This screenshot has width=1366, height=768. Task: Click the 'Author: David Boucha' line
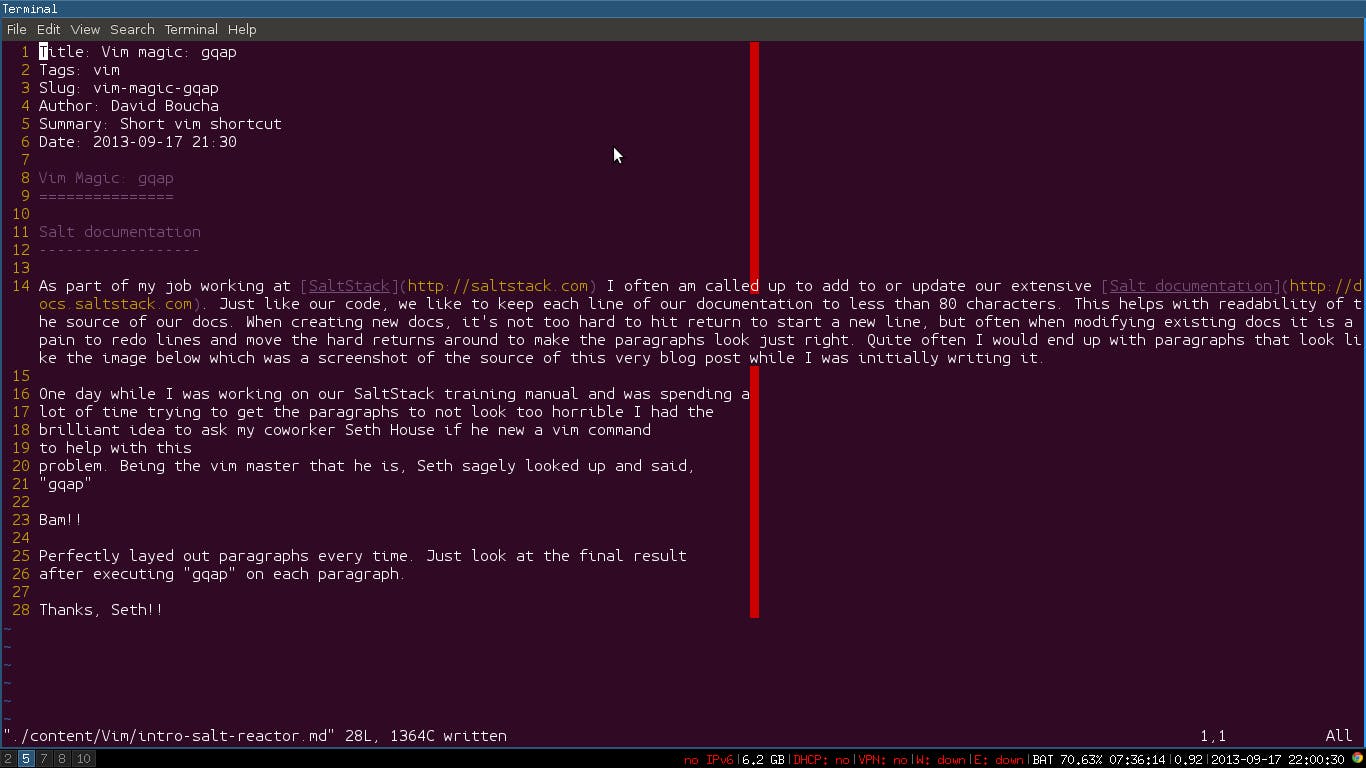pyautogui.click(x=129, y=106)
